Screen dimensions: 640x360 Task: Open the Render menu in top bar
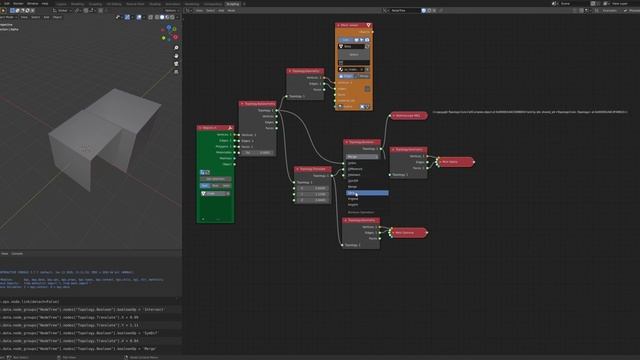(18, 4)
